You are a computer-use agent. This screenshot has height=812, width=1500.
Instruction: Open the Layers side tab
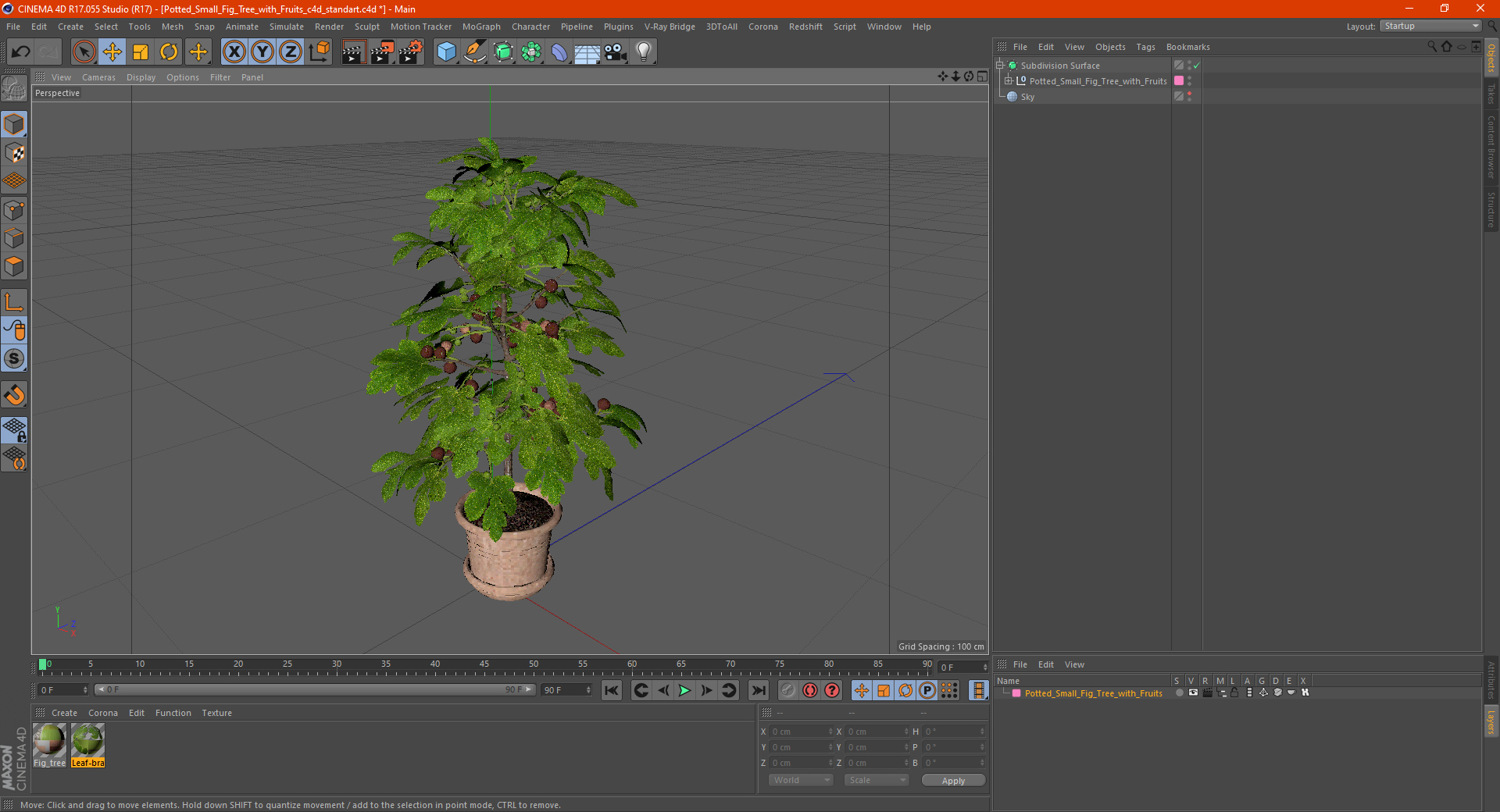pos(1491,721)
